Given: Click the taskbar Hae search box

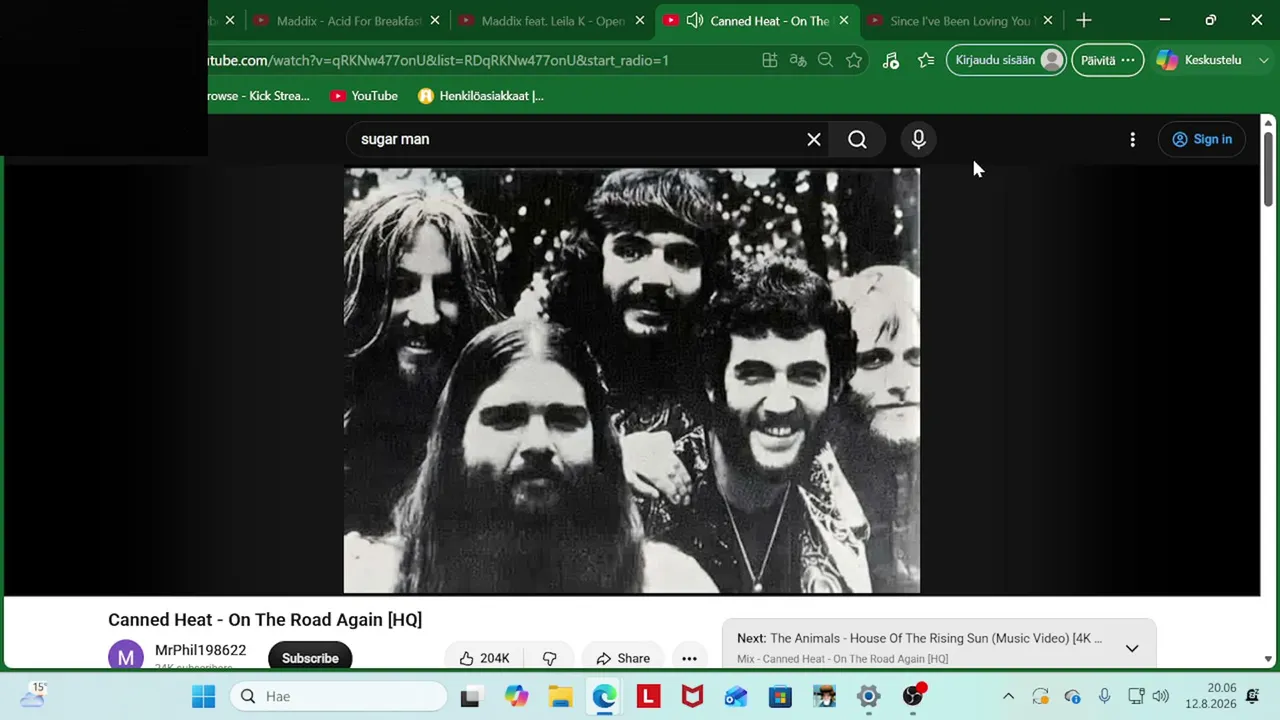Looking at the screenshot, I should pyautogui.click(x=338, y=696).
